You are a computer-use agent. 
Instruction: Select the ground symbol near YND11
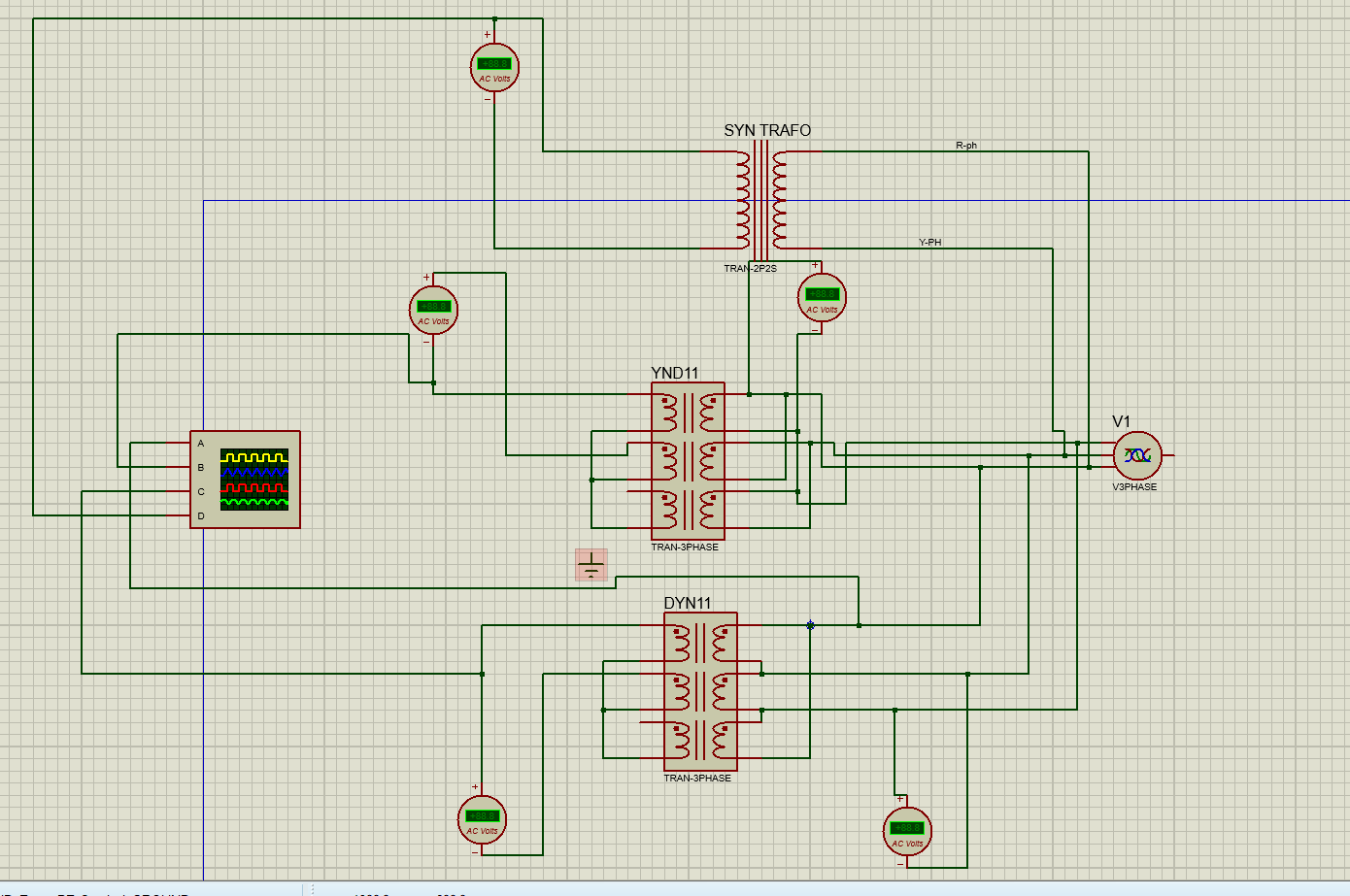(591, 563)
